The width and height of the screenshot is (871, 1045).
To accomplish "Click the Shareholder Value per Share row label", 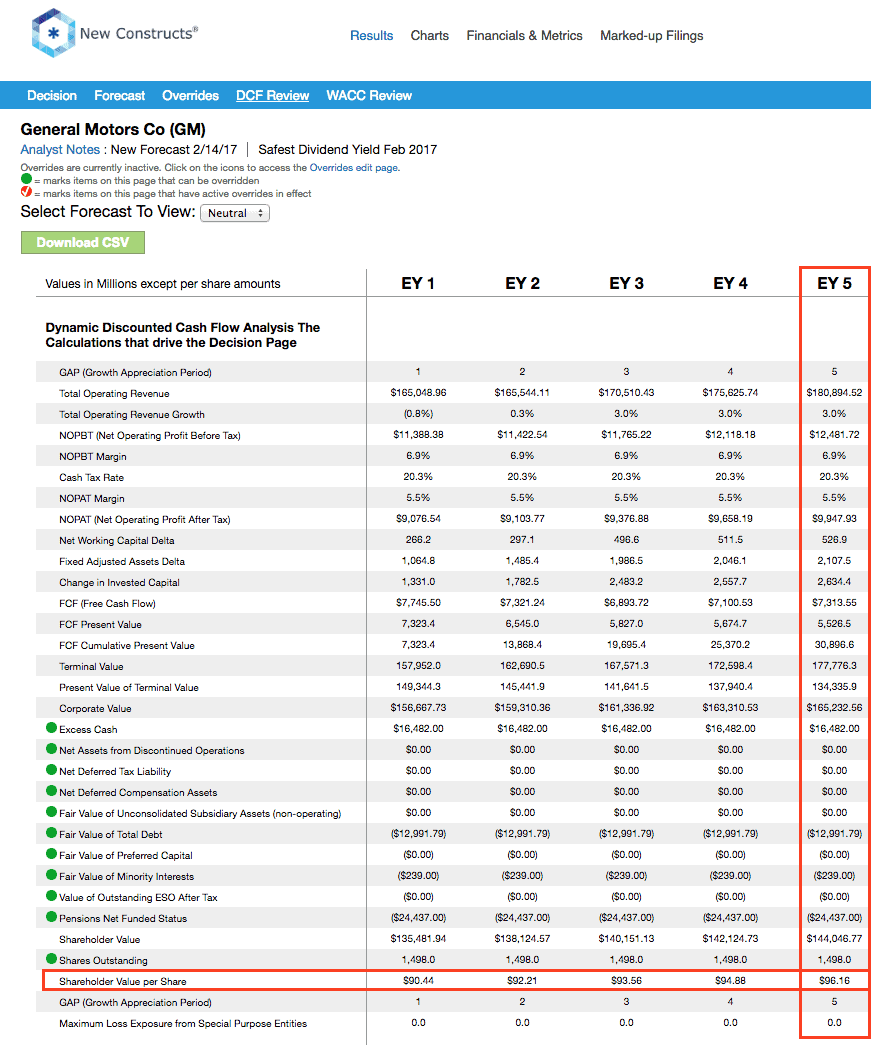I will 123,982.
